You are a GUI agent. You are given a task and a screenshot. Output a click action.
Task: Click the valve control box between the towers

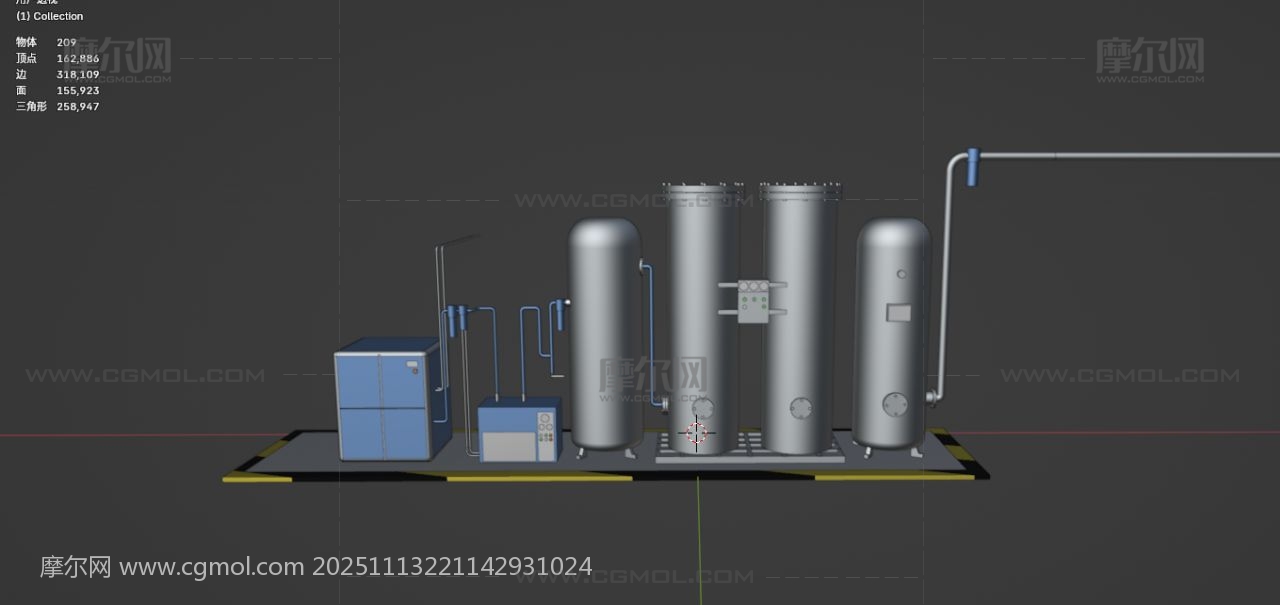[753, 299]
